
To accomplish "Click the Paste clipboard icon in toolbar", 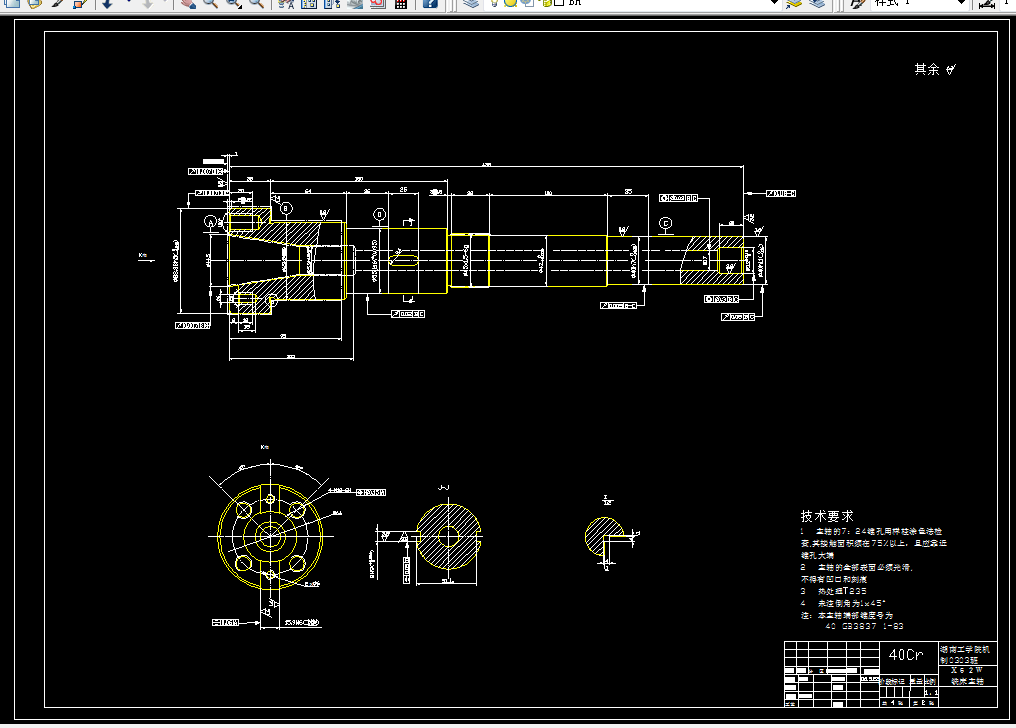I will click(x=34, y=3).
